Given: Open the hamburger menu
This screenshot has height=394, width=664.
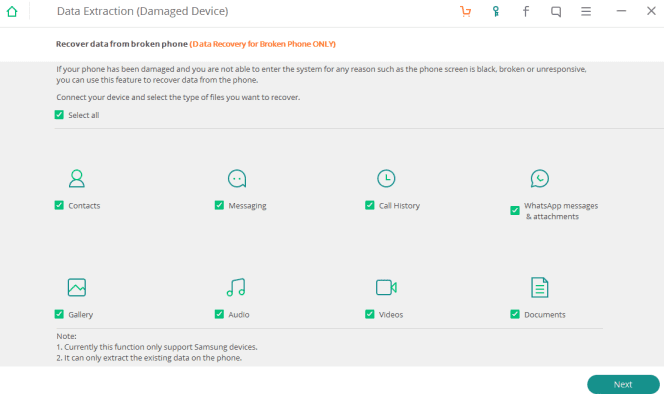Looking at the screenshot, I should [x=586, y=11].
